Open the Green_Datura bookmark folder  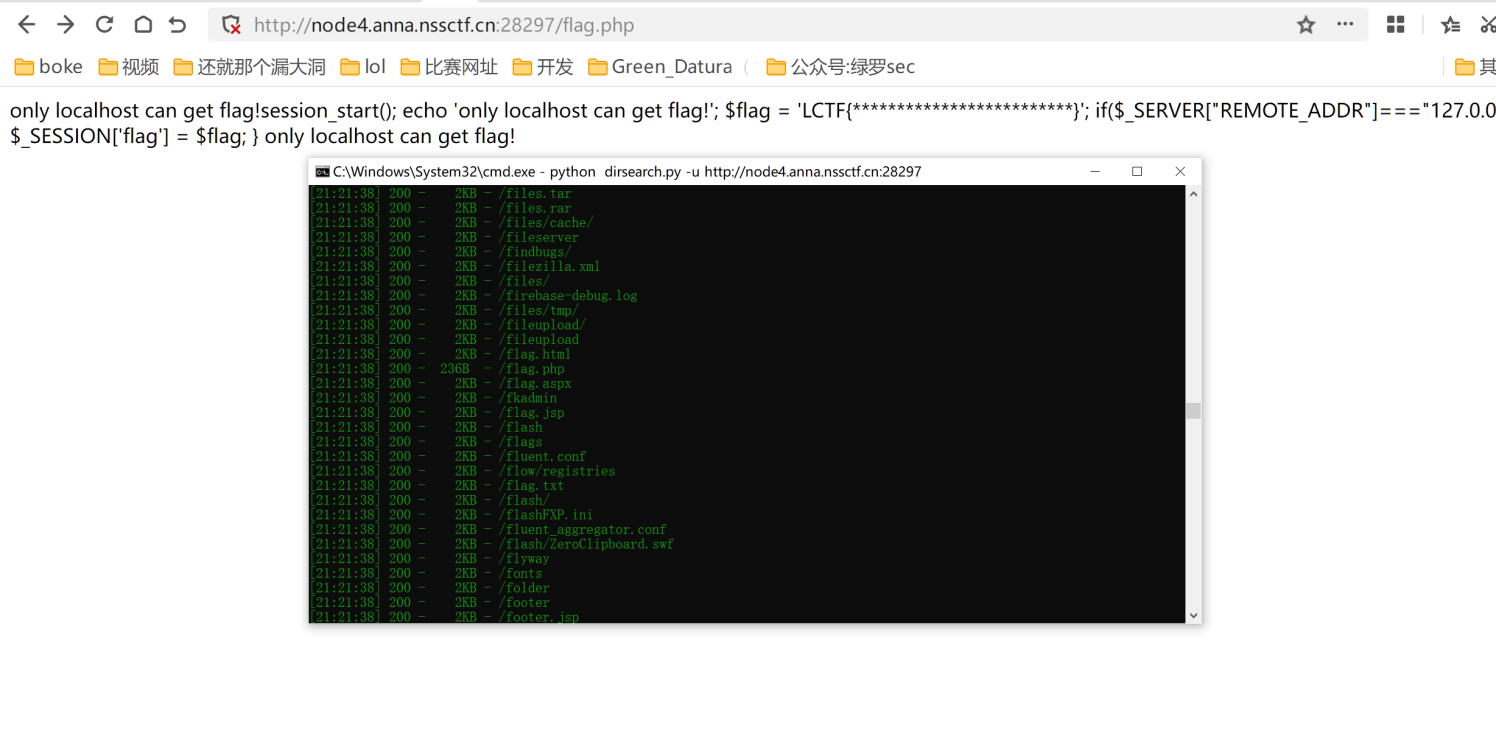pos(660,67)
